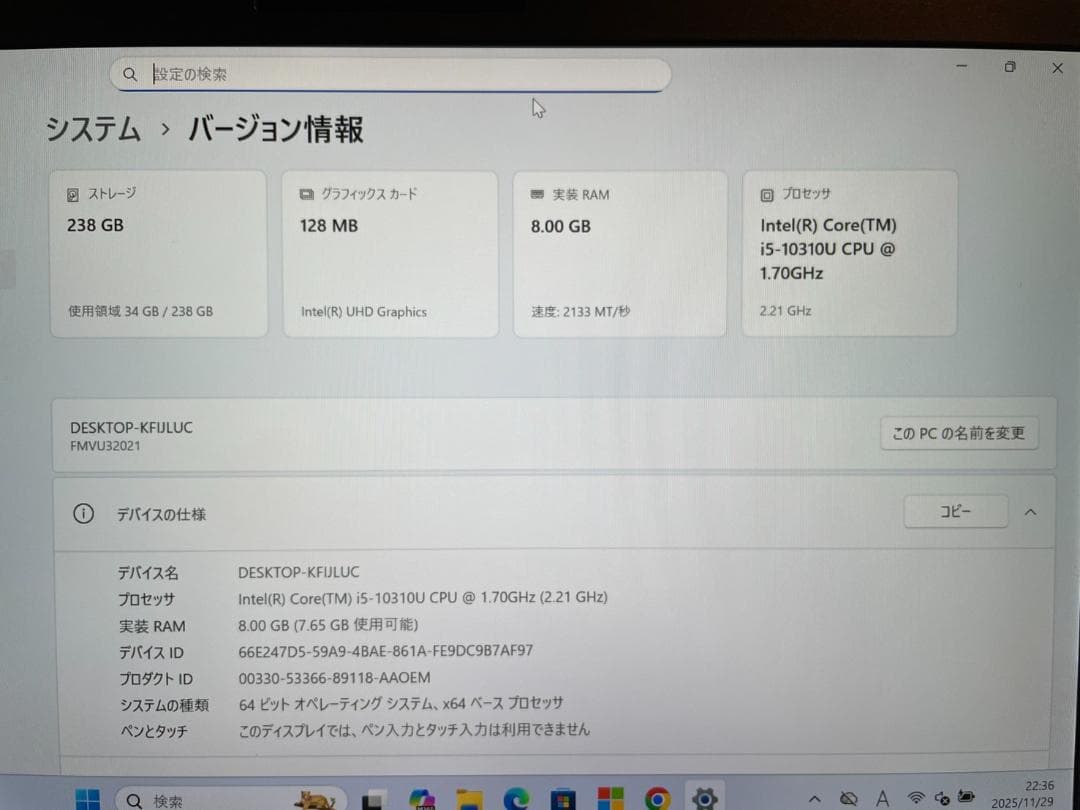Select システム in the breadcrumb navigation
1080x810 pixels.
click(x=92, y=130)
